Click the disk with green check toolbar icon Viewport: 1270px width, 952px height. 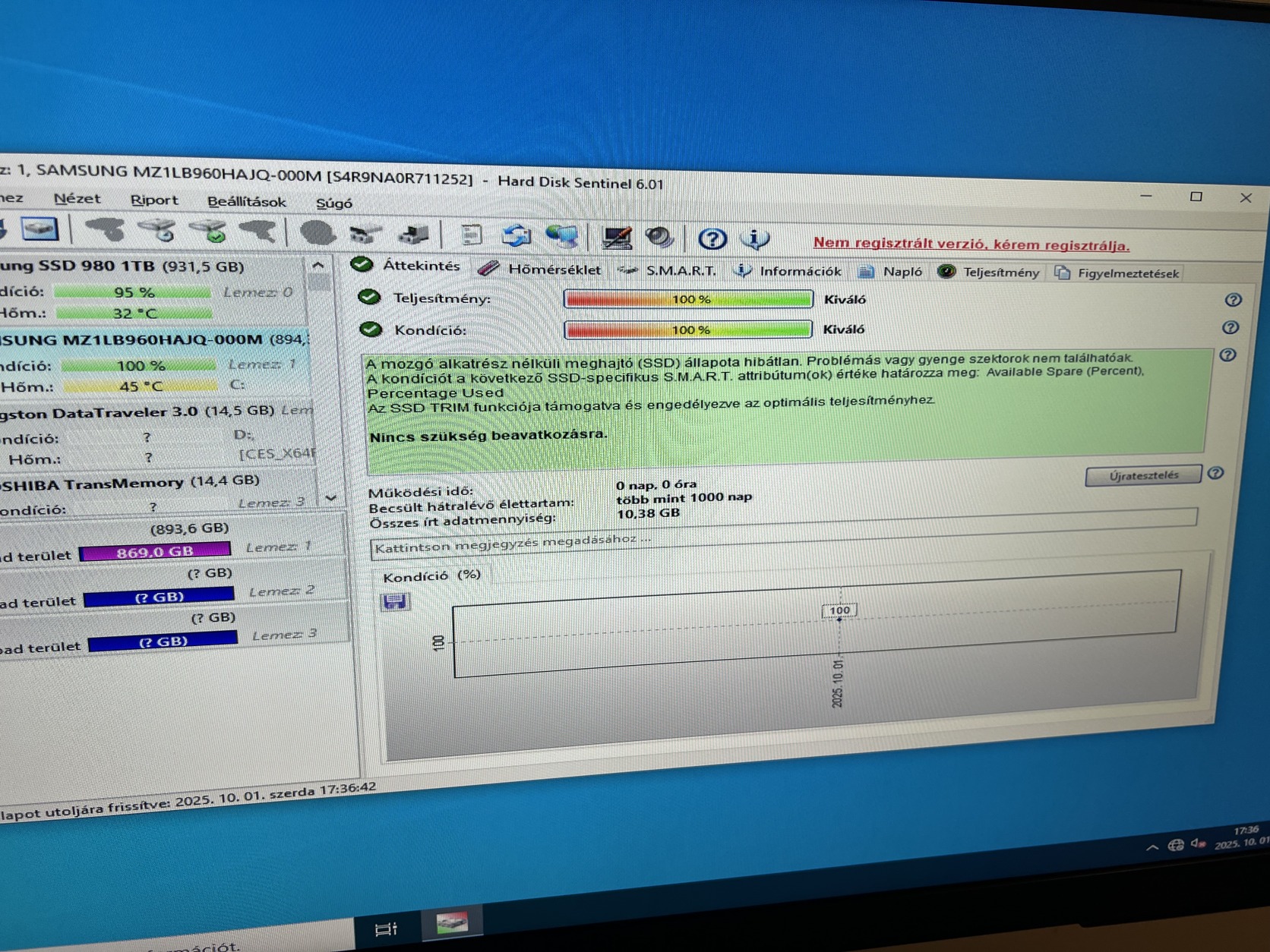207,230
